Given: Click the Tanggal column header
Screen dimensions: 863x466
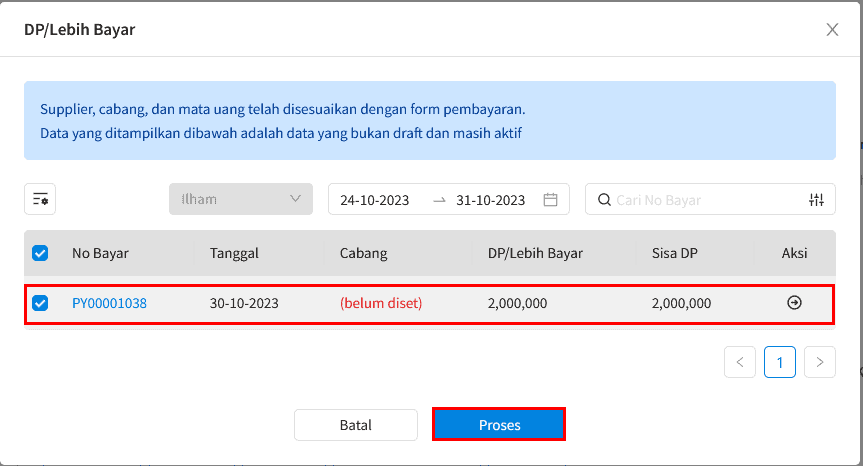Looking at the screenshot, I should click(x=234, y=253).
